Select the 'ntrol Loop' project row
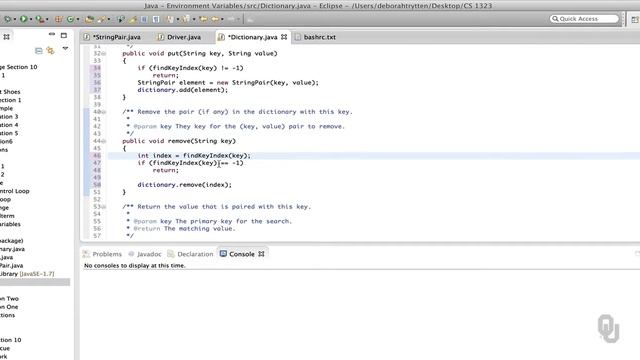 tap(15, 191)
